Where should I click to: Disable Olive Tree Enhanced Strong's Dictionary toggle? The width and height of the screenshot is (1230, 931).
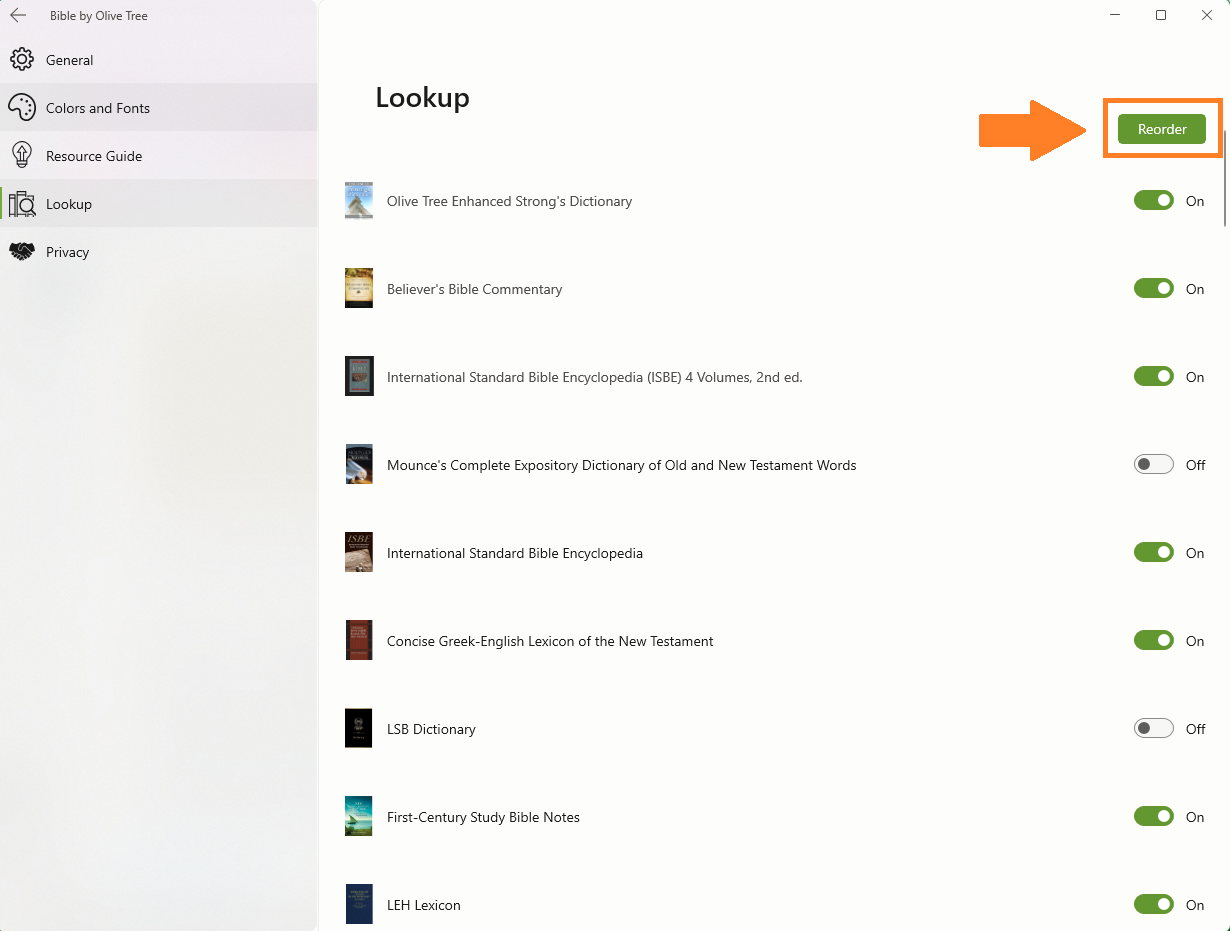[x=1154, y=201]
